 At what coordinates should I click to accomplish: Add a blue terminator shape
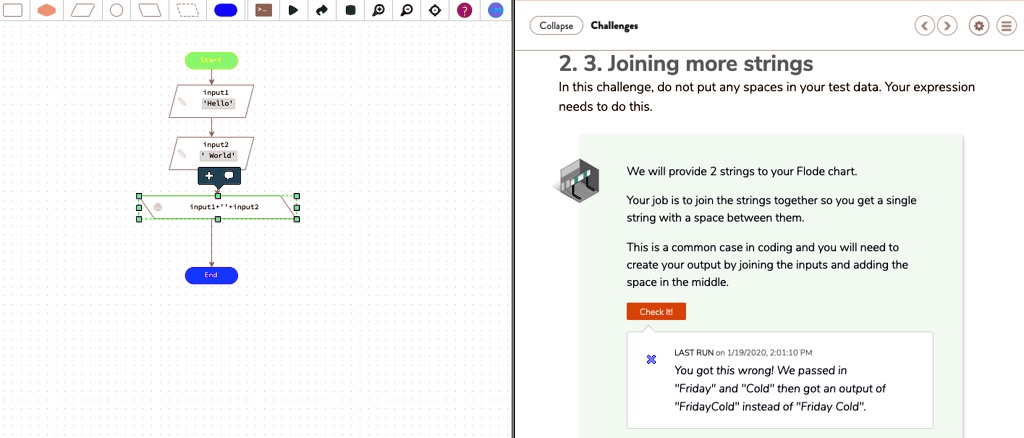[x=225, y=10]
